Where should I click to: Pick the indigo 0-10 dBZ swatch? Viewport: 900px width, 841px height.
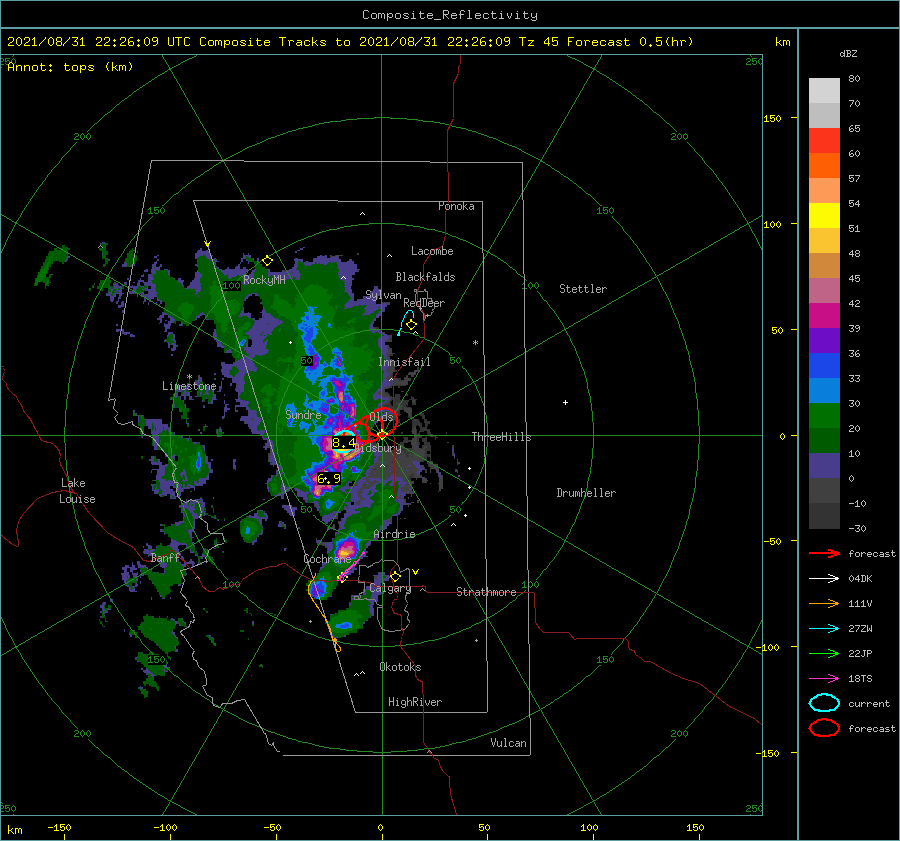pos(824,466)
